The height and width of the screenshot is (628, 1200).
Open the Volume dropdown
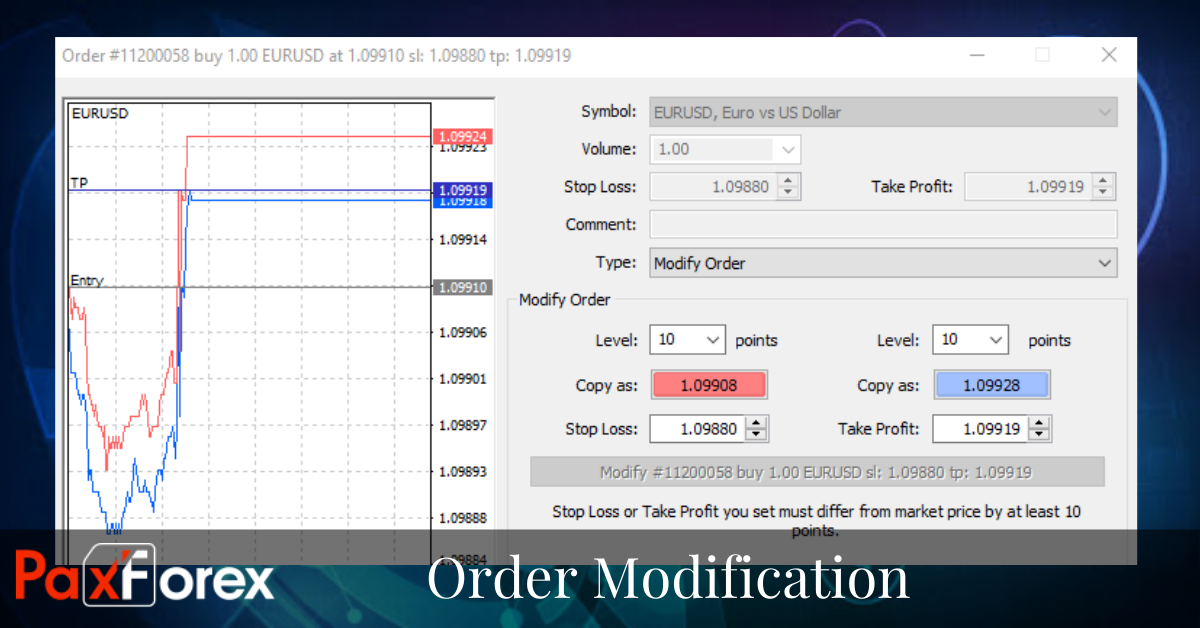coord(789,148)
